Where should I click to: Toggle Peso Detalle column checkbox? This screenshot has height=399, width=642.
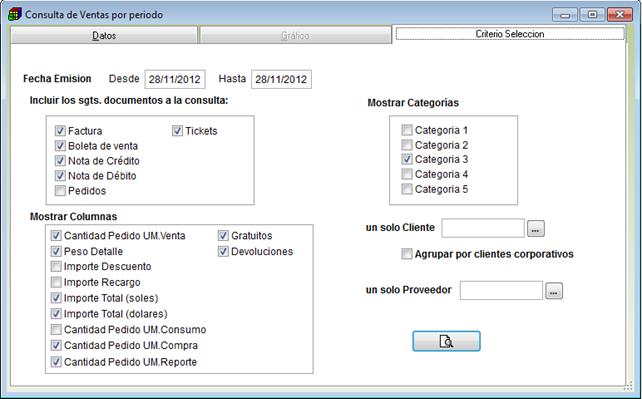pyautogui.click(x=56, y=251)
